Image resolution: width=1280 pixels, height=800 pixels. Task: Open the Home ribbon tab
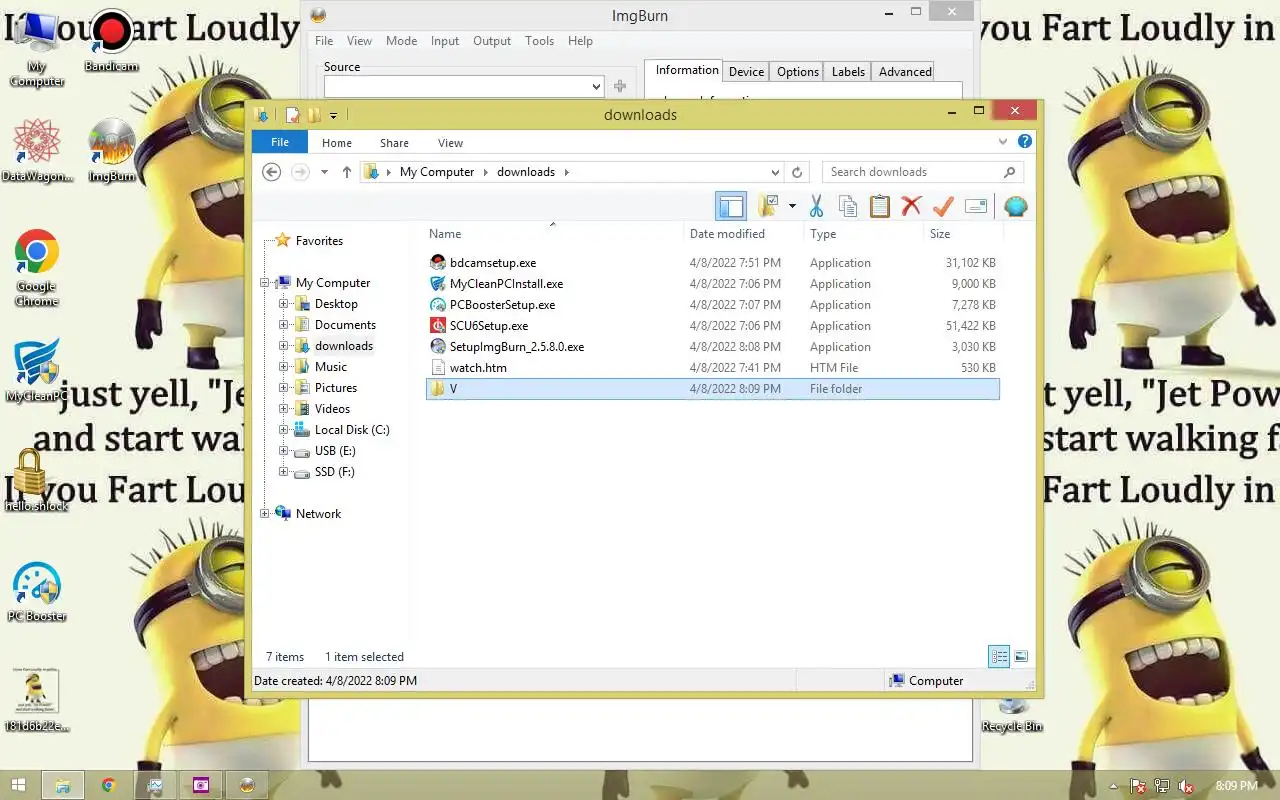pos(337,143)
